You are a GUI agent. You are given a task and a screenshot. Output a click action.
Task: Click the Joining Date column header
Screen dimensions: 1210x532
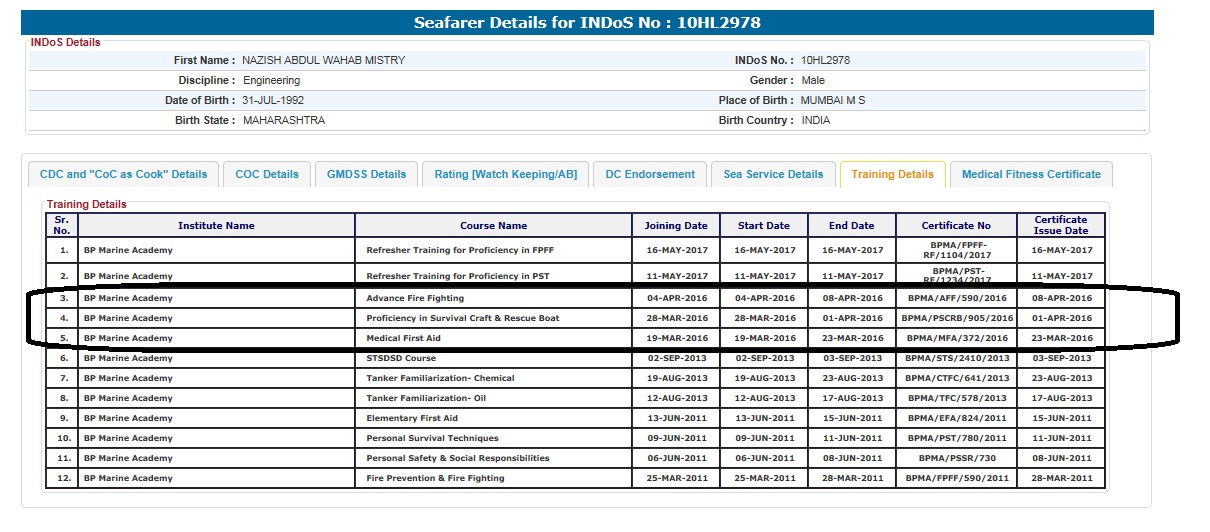pos(675,226)
